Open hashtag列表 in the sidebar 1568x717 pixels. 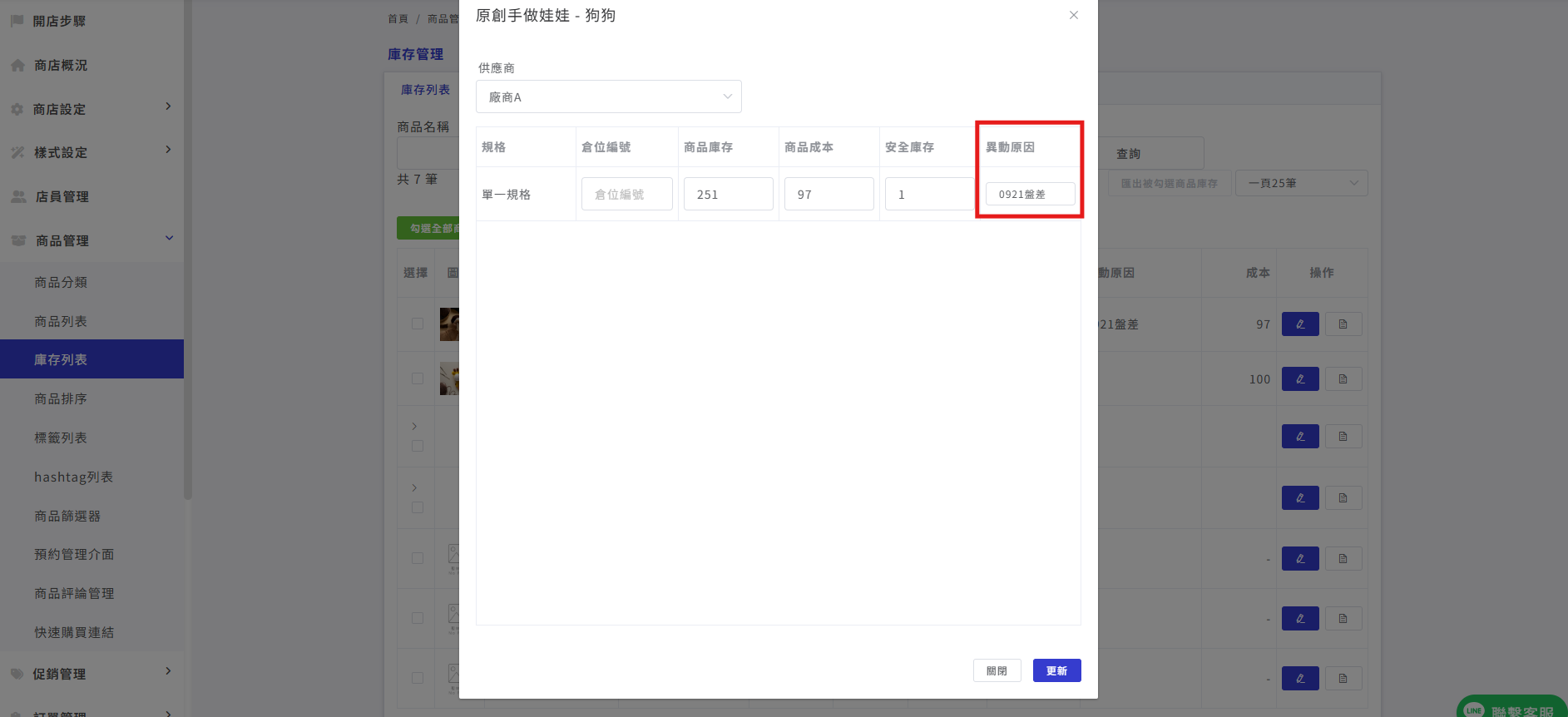[x=73, y=477]
